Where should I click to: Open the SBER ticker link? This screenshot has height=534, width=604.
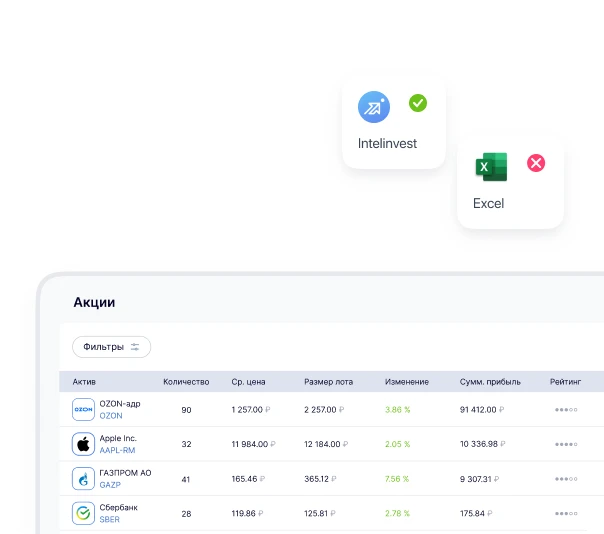pos(109,519)
